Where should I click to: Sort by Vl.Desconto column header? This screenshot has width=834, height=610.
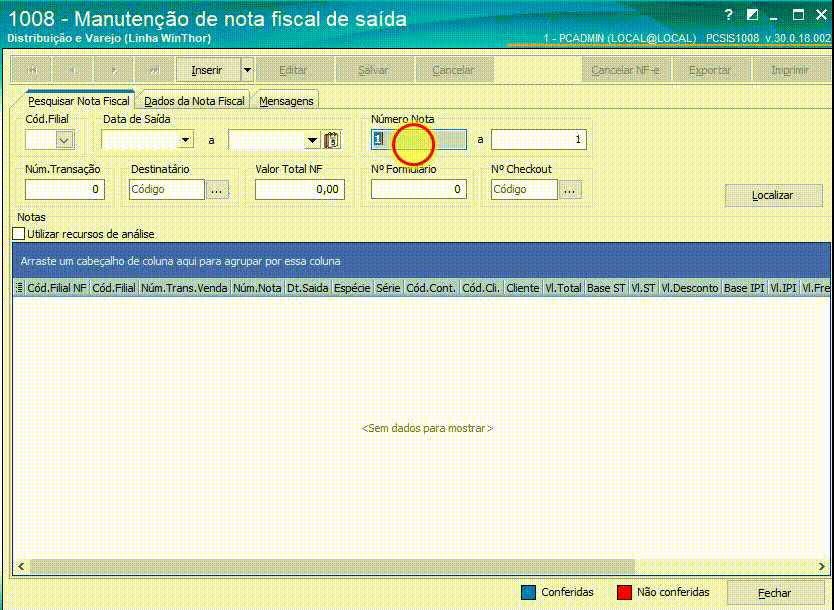[690, 288]
